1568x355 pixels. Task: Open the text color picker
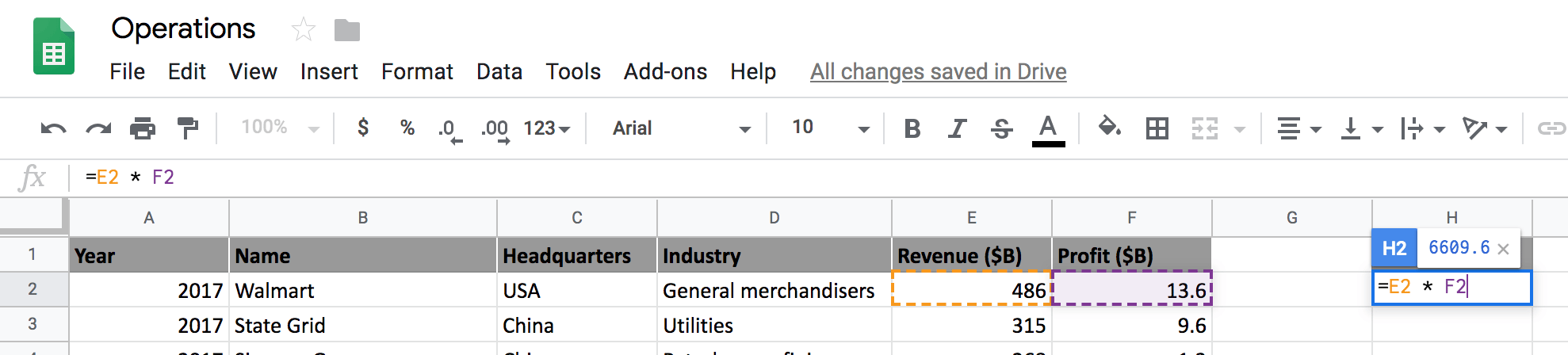1048,130
